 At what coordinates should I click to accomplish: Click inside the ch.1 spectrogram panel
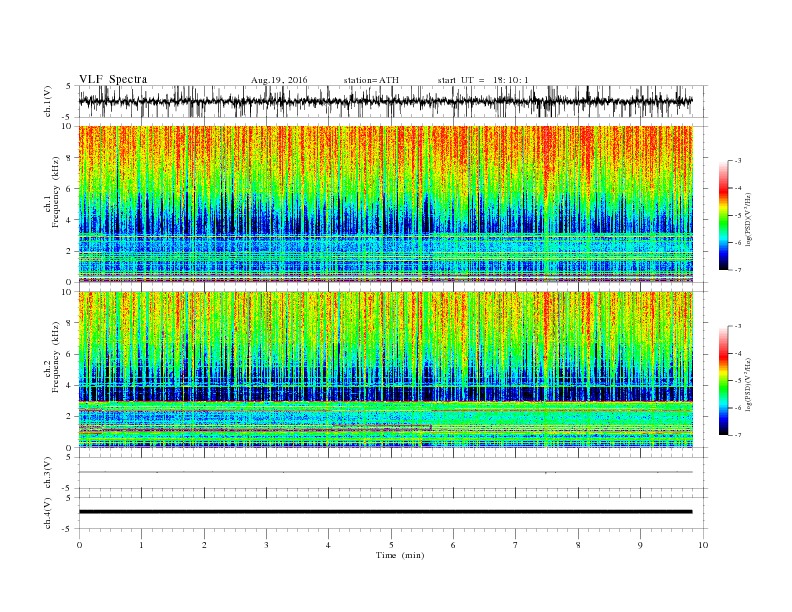385,204
